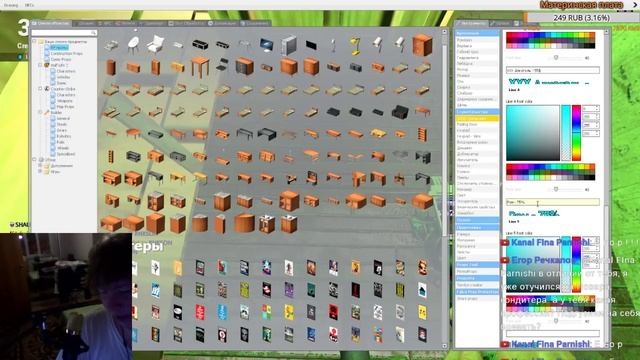Spawn the PC tower case prop
The image size is (640, 360).
click(289, 44)
